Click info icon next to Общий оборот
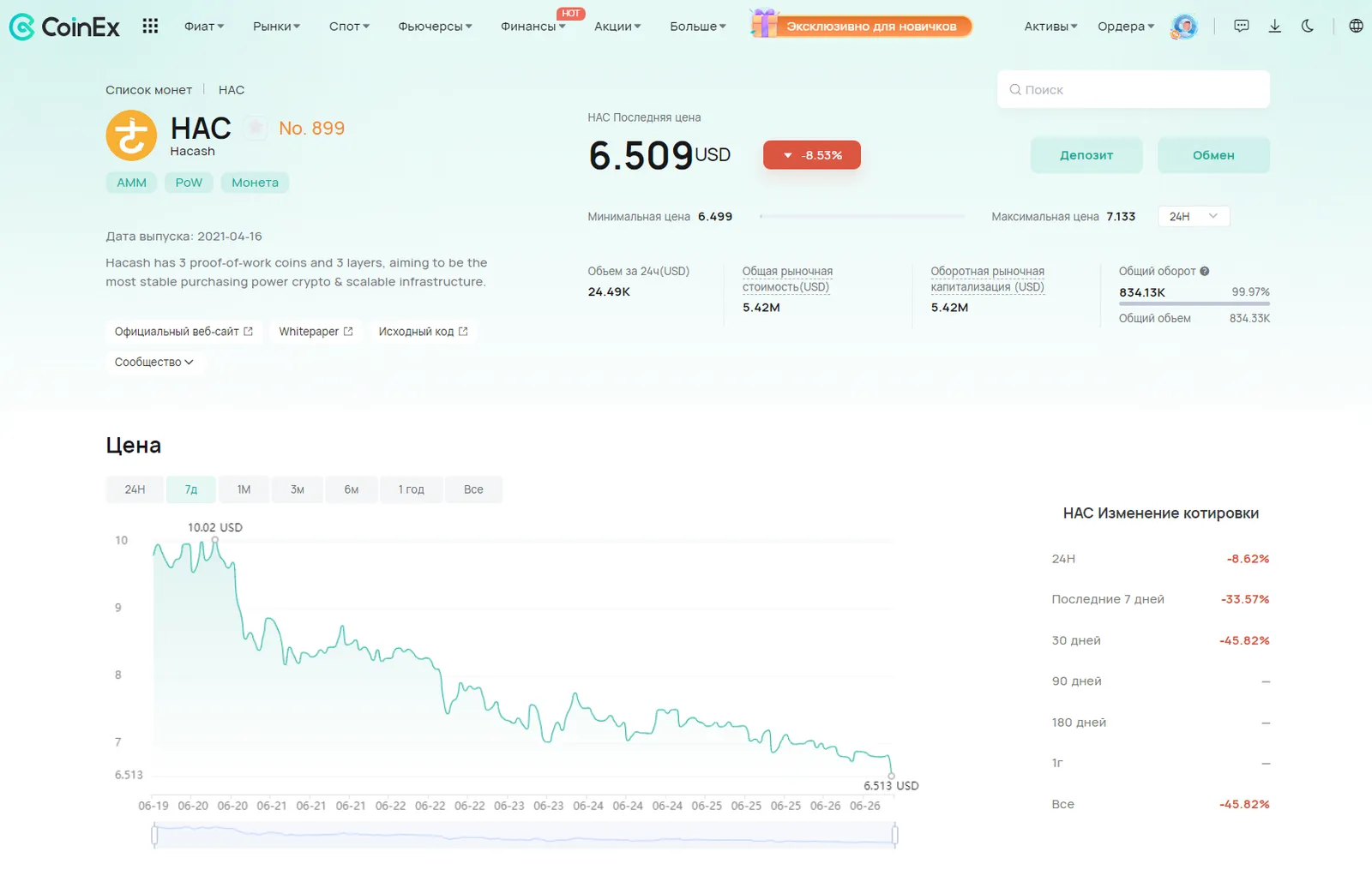The width and height of the screenshot is (1372, 876). pyautogui.click(x=1205, y=271)
